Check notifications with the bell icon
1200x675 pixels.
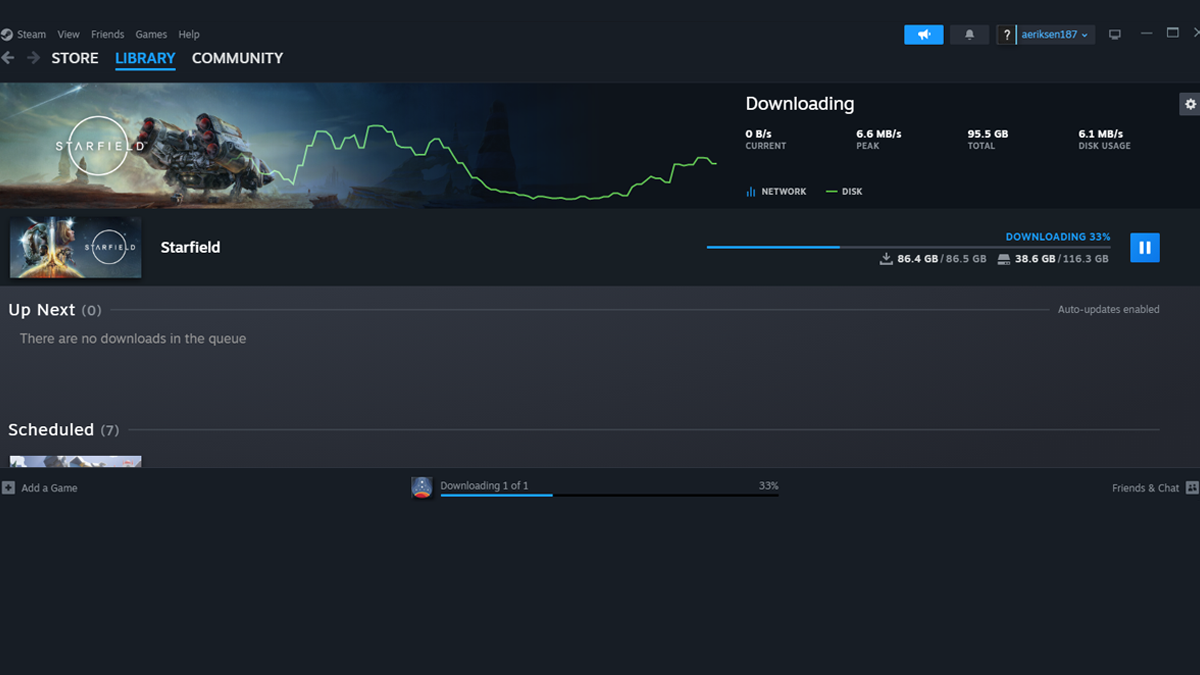pos(968,34)
